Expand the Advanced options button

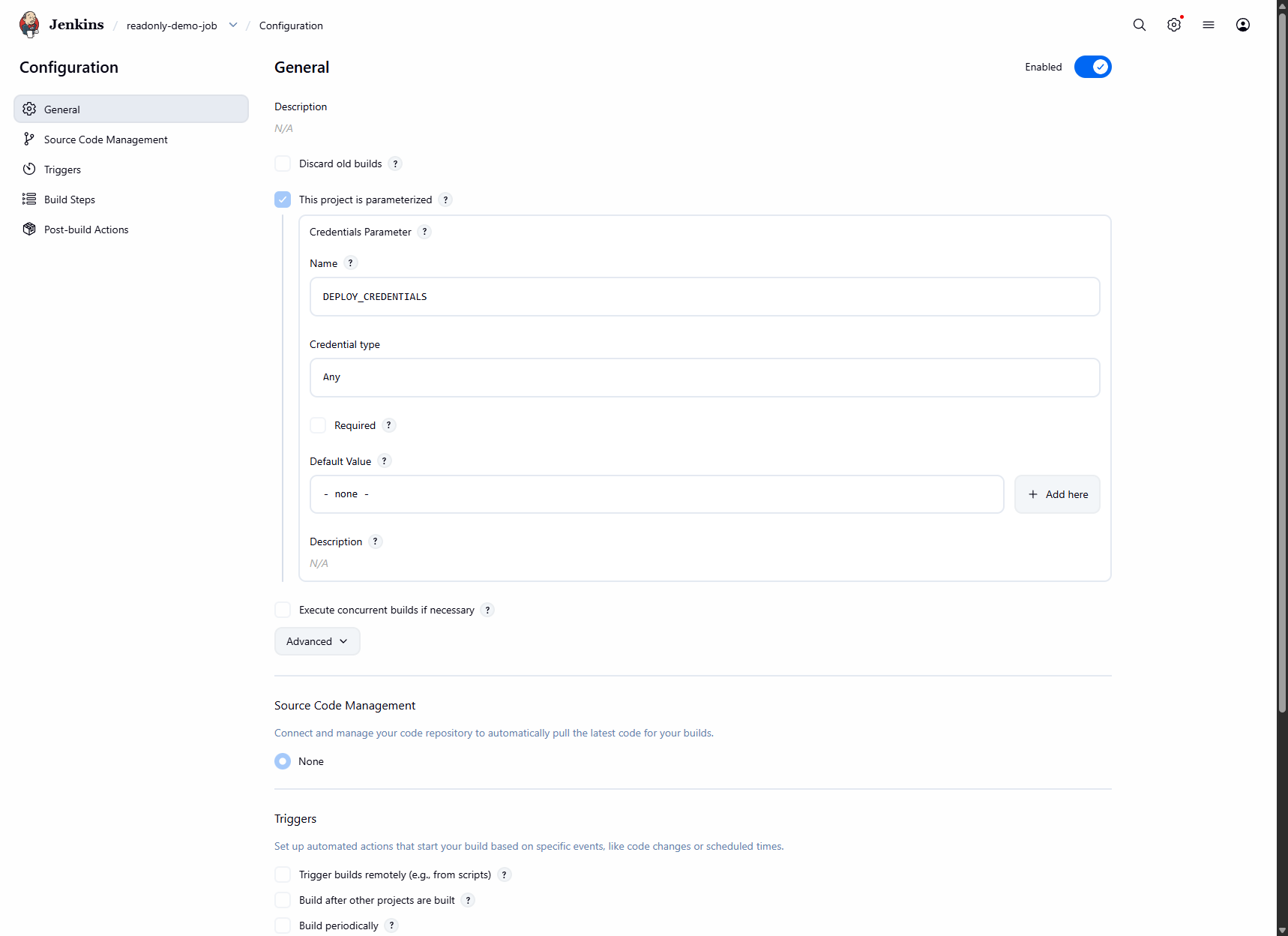[317, 641]
